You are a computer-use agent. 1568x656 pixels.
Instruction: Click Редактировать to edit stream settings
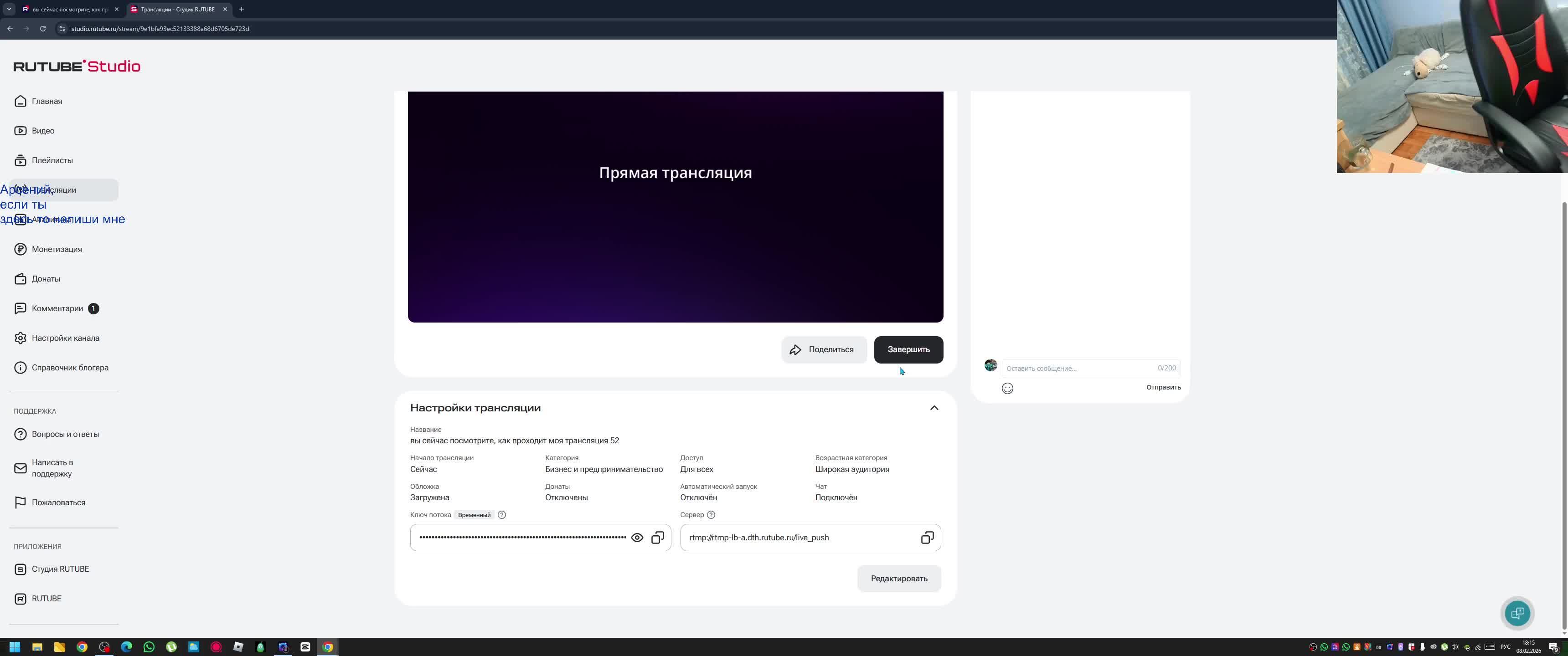pyautogui.click(x=898, y=578)
